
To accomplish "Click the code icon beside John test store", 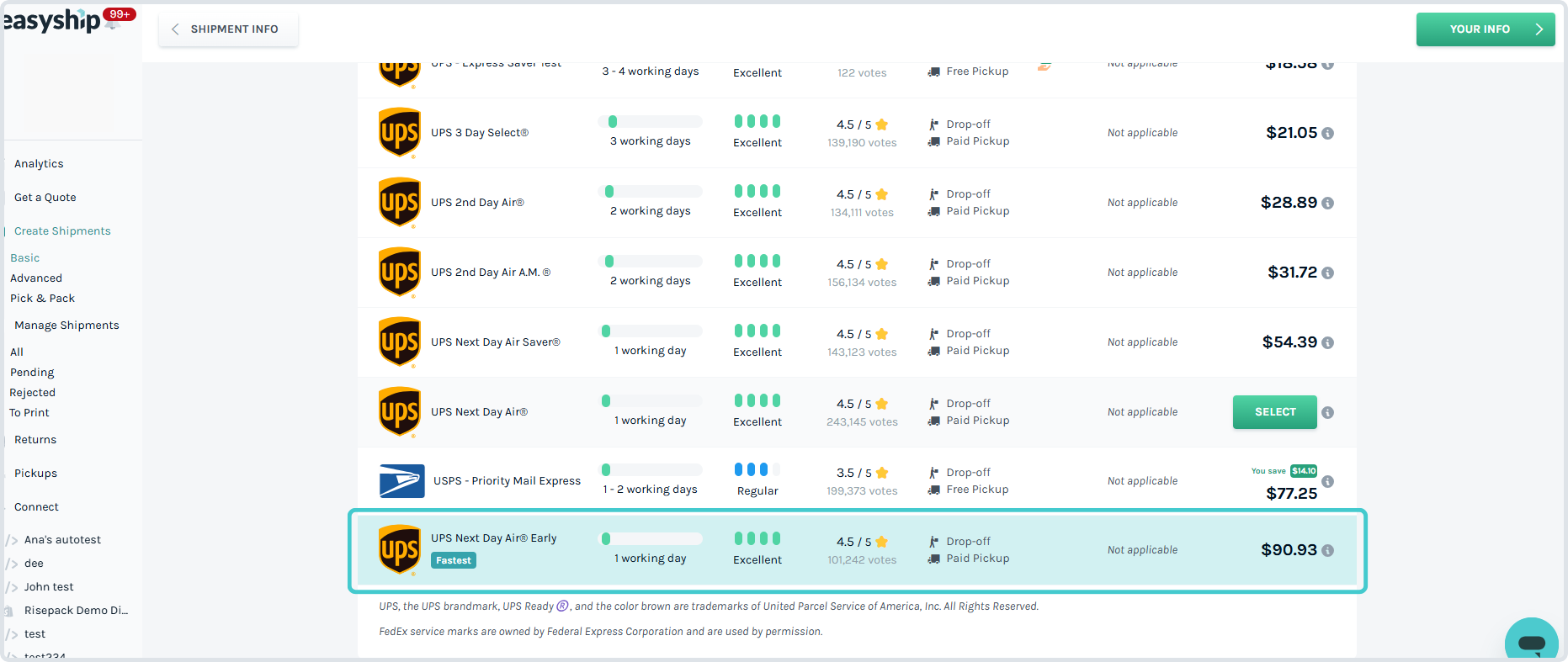I will (12, 587).
